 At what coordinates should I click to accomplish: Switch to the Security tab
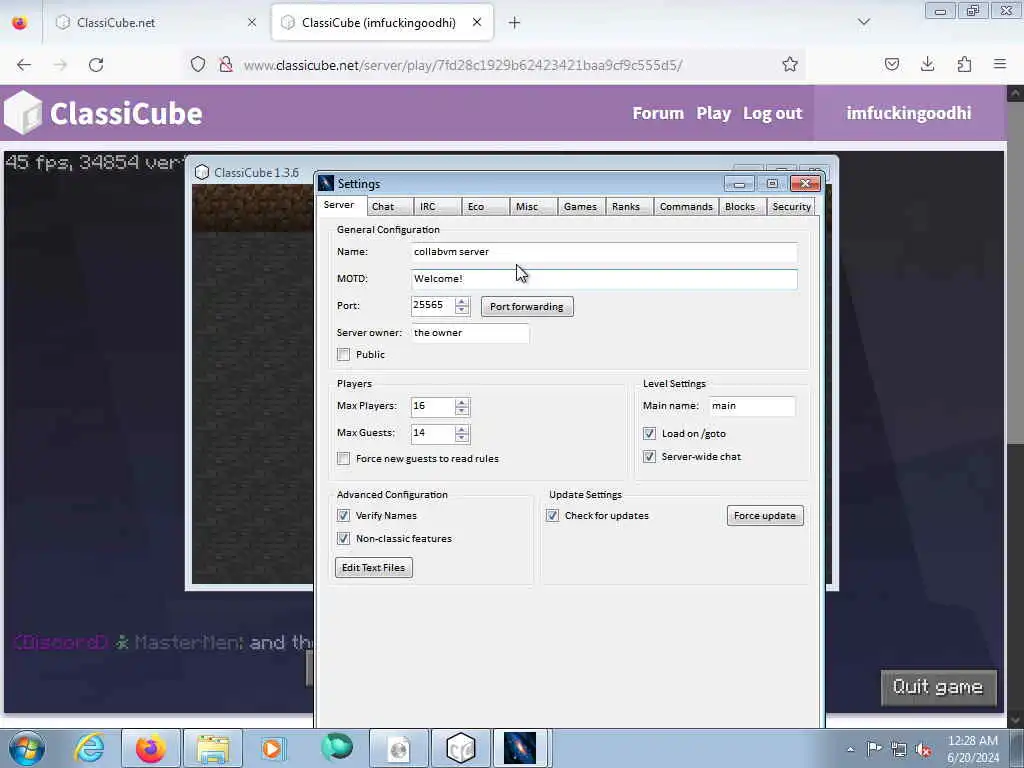point(792,206)
